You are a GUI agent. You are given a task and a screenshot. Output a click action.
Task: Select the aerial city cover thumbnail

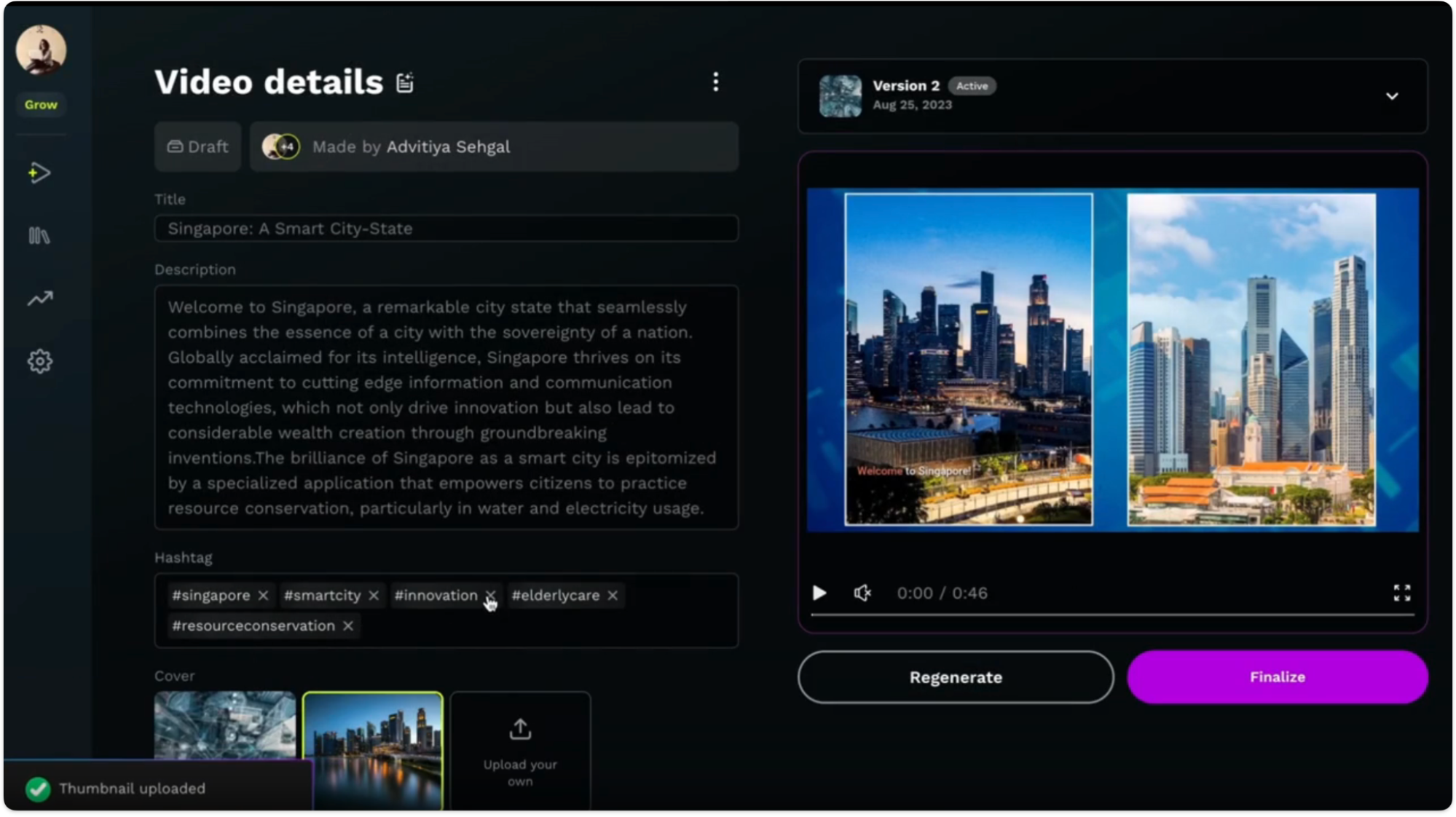click(x=224, y=725)
